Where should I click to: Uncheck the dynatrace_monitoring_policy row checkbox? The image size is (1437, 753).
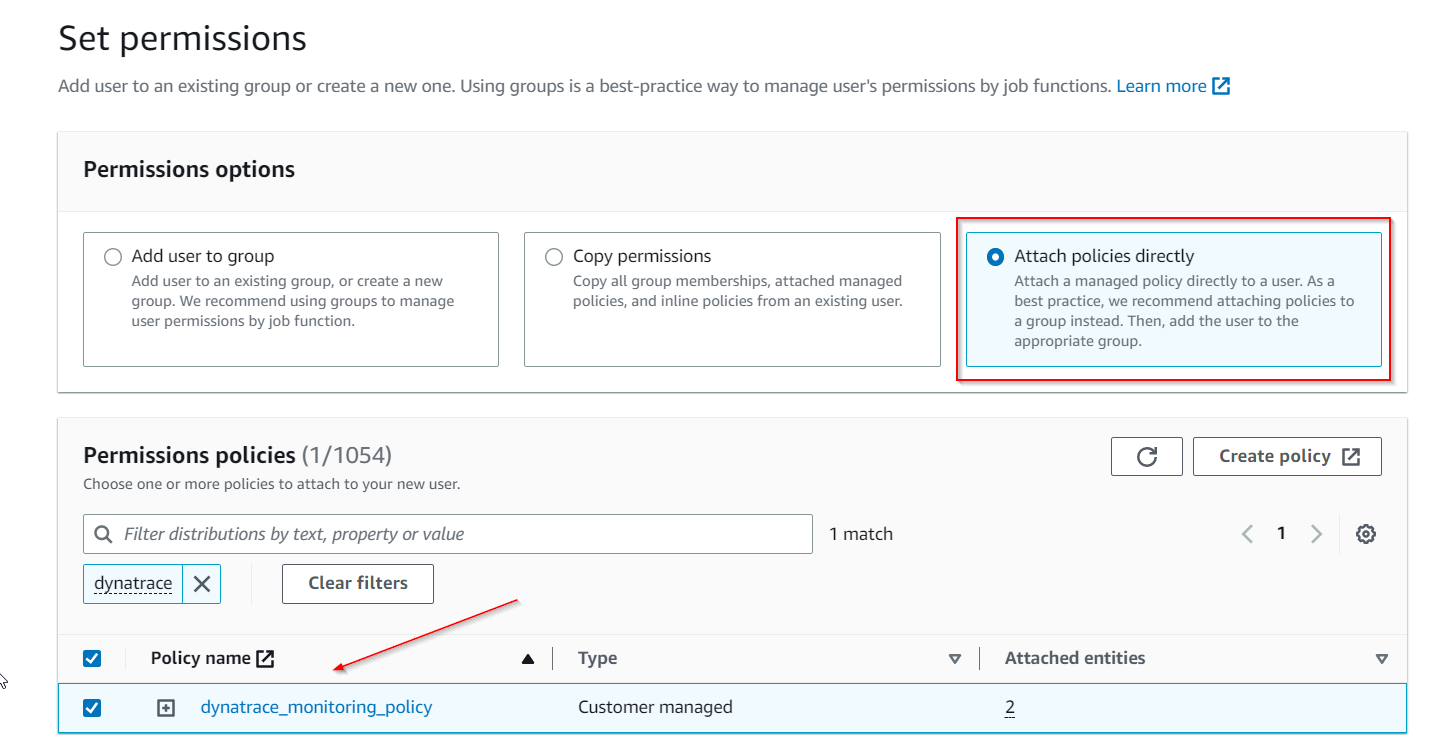(92, 708)
